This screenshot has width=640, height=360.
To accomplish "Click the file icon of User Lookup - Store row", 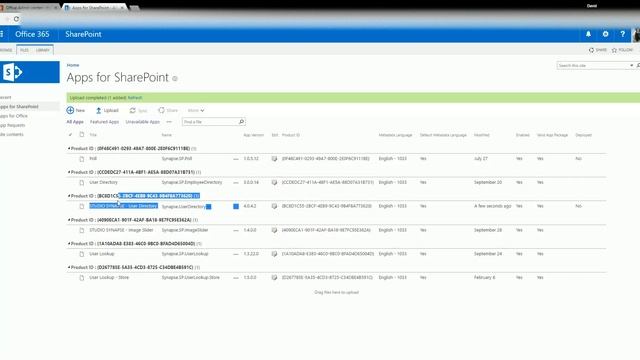I will (x=82, y=278).
